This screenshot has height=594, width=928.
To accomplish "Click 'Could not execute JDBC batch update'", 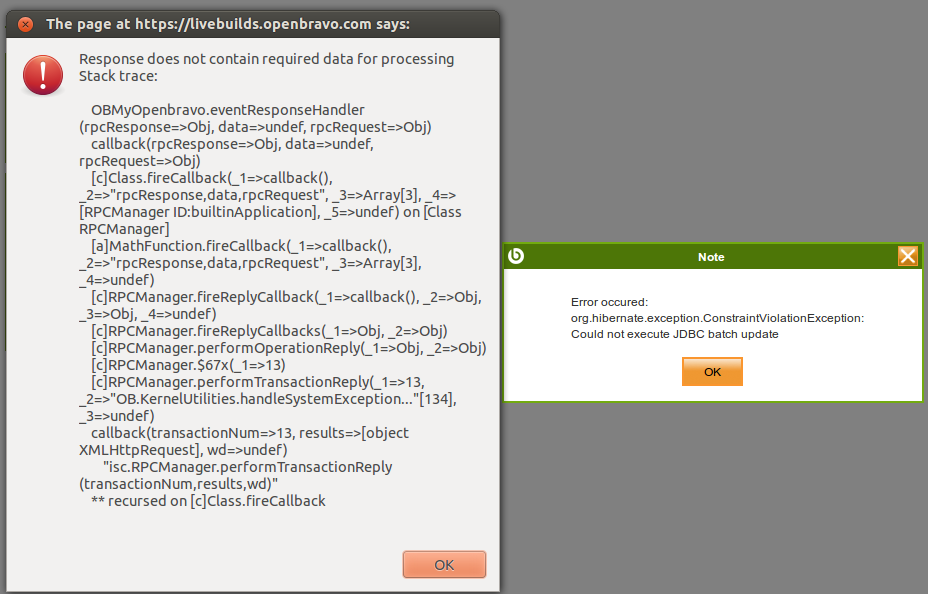I will pyautogui.click(x=675, y=334).
